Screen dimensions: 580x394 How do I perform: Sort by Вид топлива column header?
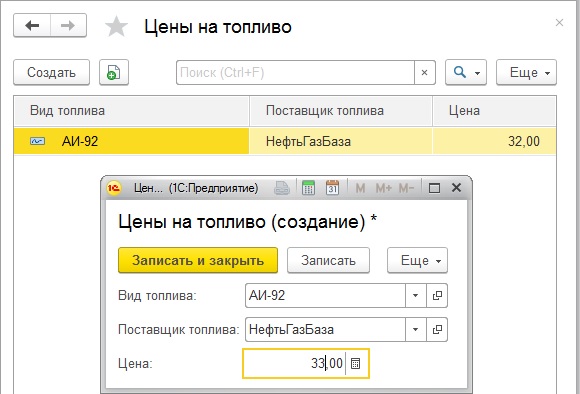(131, 111)
